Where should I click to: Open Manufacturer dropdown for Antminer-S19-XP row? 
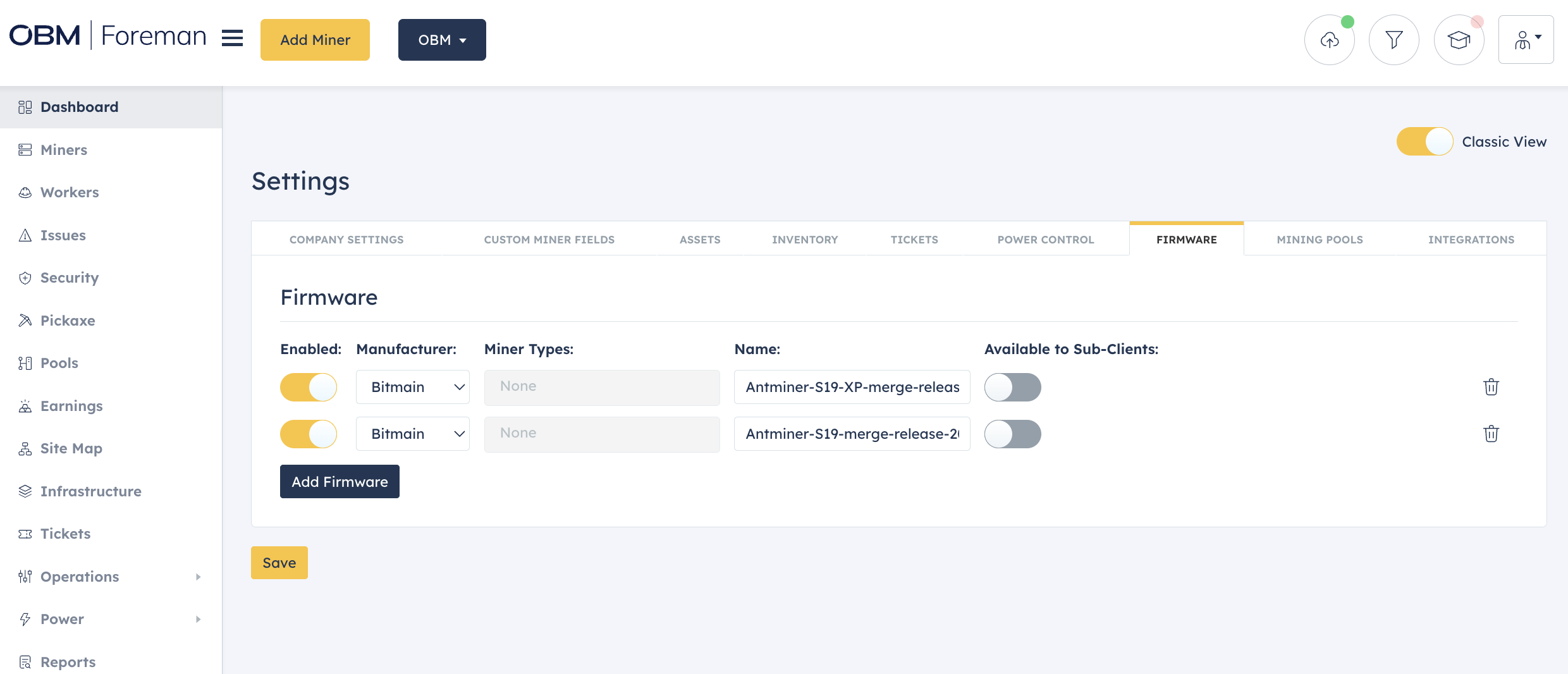click(413, 387)
